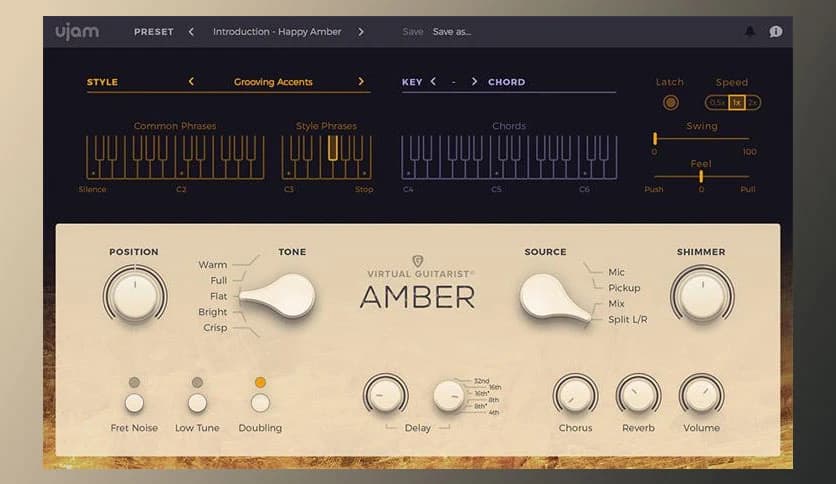Screen dimensions: 836x484
Task: Select Warm tone
Action: point(213,264)
